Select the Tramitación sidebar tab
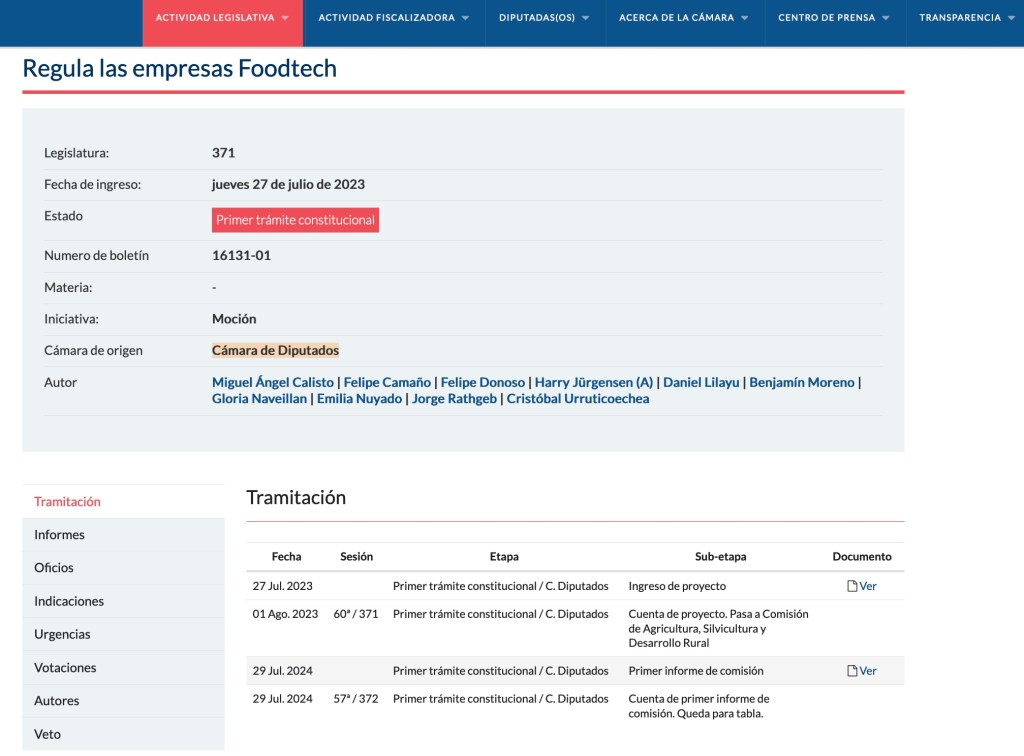 pos(67,502)
